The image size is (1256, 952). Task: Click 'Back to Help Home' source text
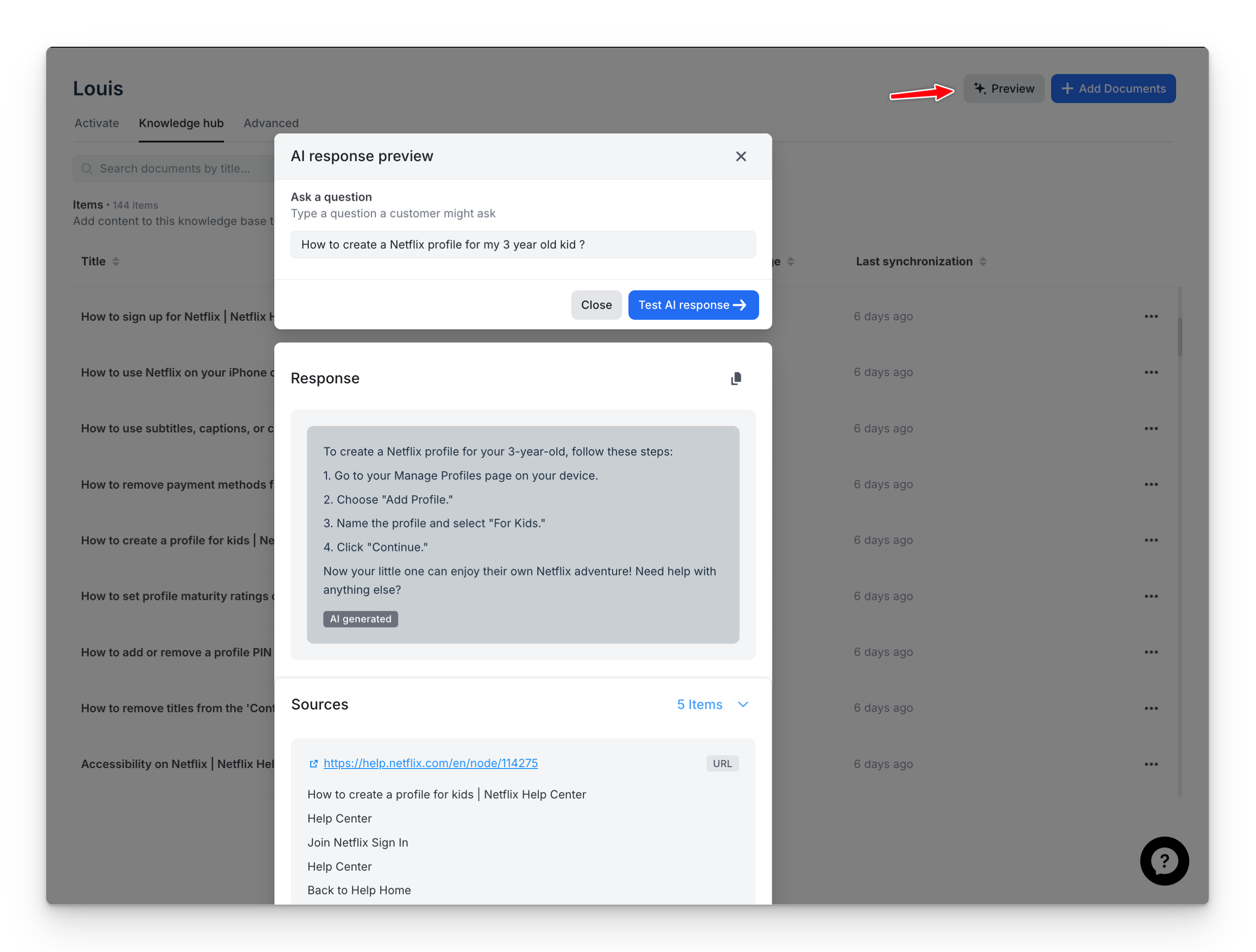(x=359, y=890)
